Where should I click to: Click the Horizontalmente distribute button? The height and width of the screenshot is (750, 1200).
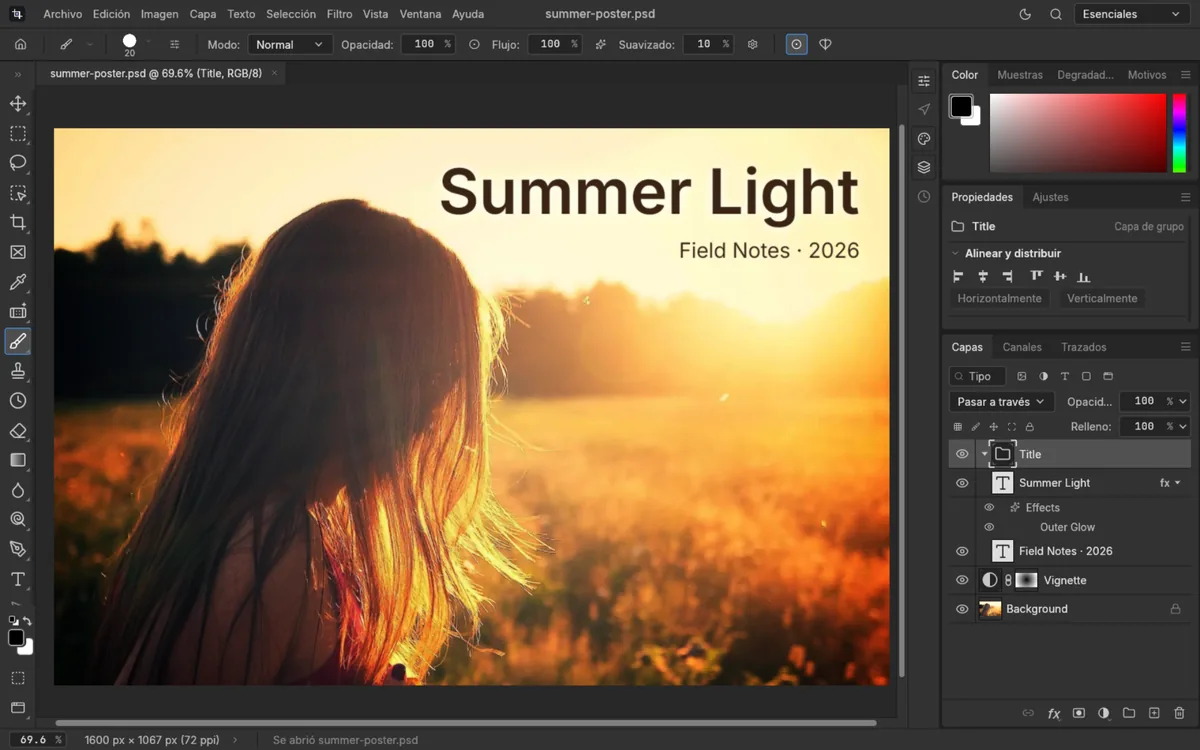(x=999, y=298)
